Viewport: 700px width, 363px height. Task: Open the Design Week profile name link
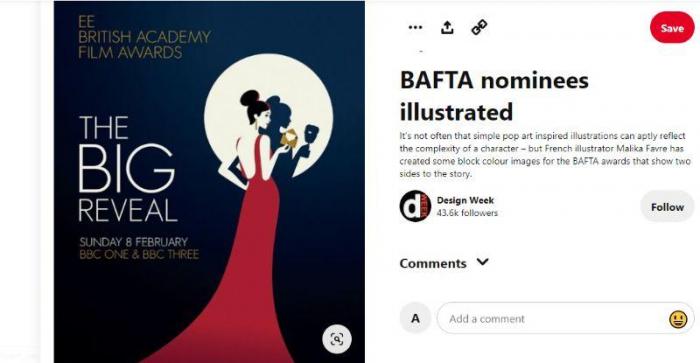pyautogui.click(x=465, y=200)
